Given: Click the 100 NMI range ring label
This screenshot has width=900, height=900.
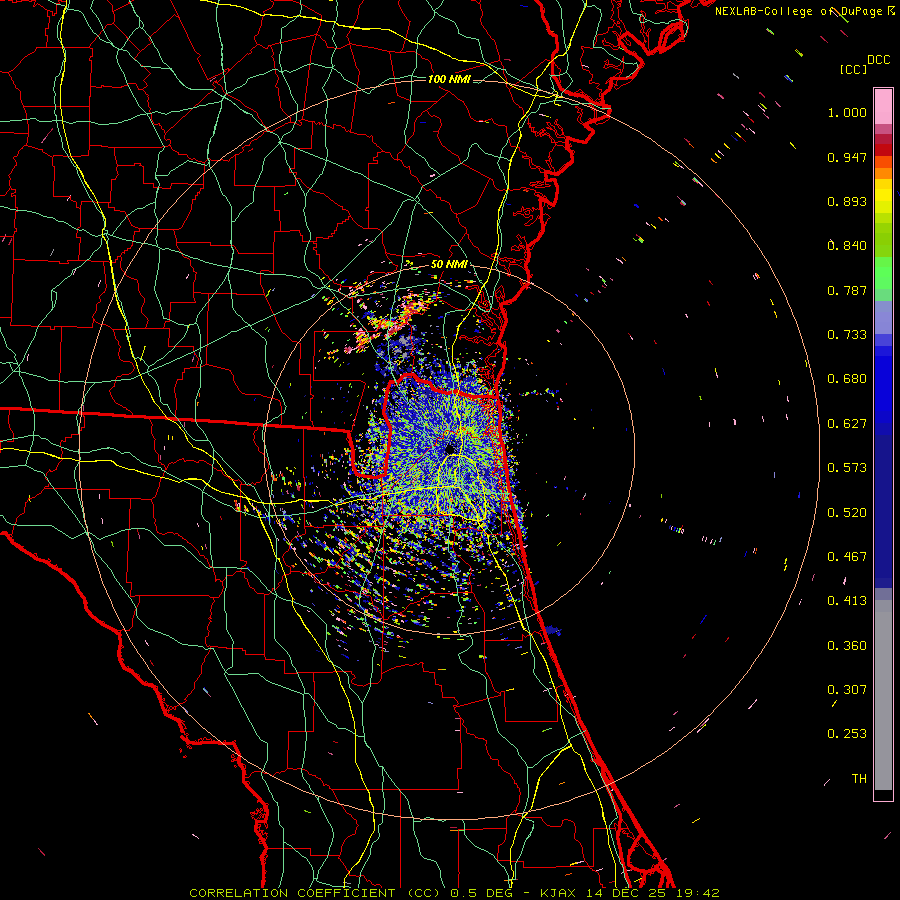Looking at the screenshot, I should (449, 79).
